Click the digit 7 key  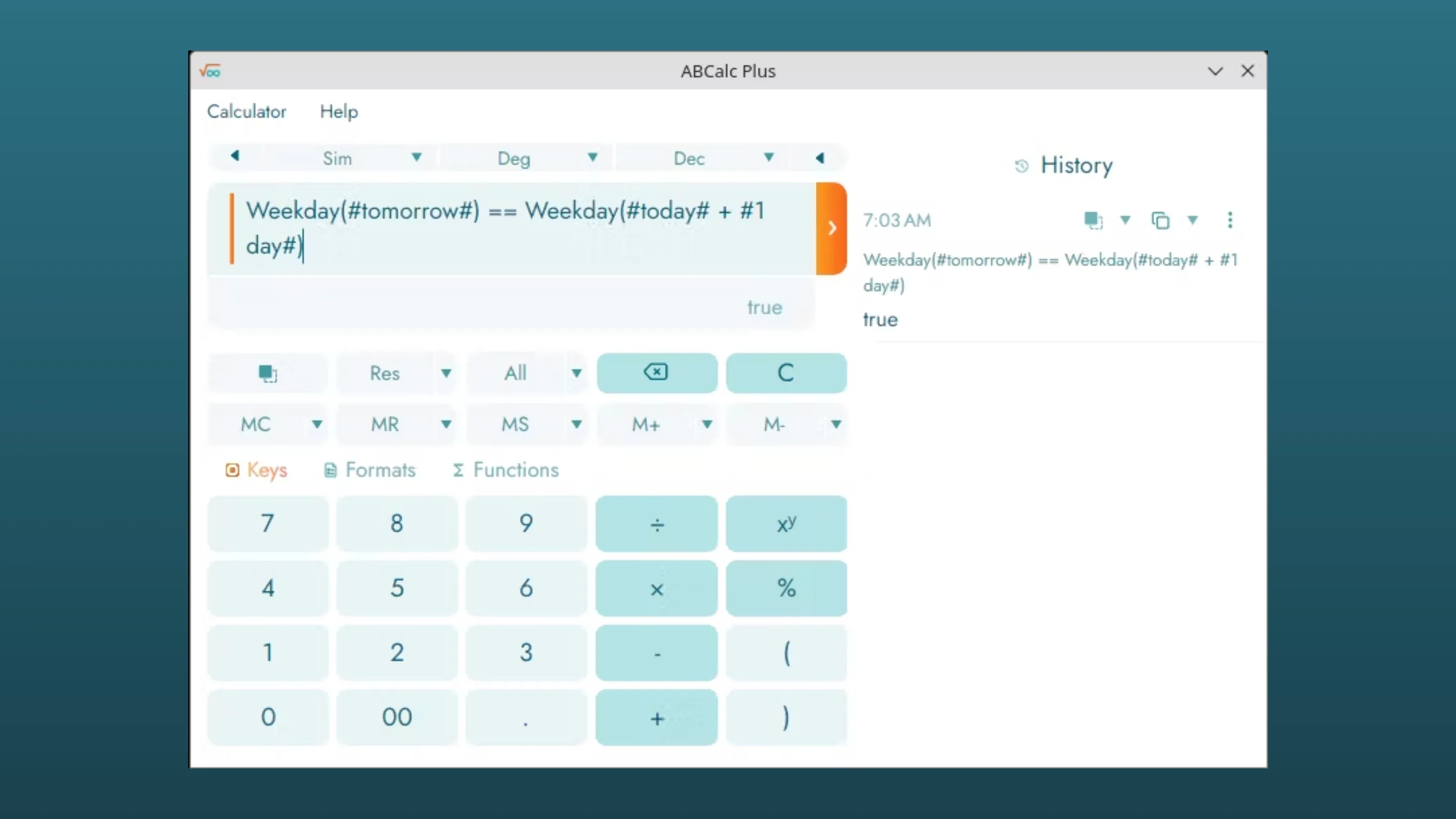click(x=268, y=524)
